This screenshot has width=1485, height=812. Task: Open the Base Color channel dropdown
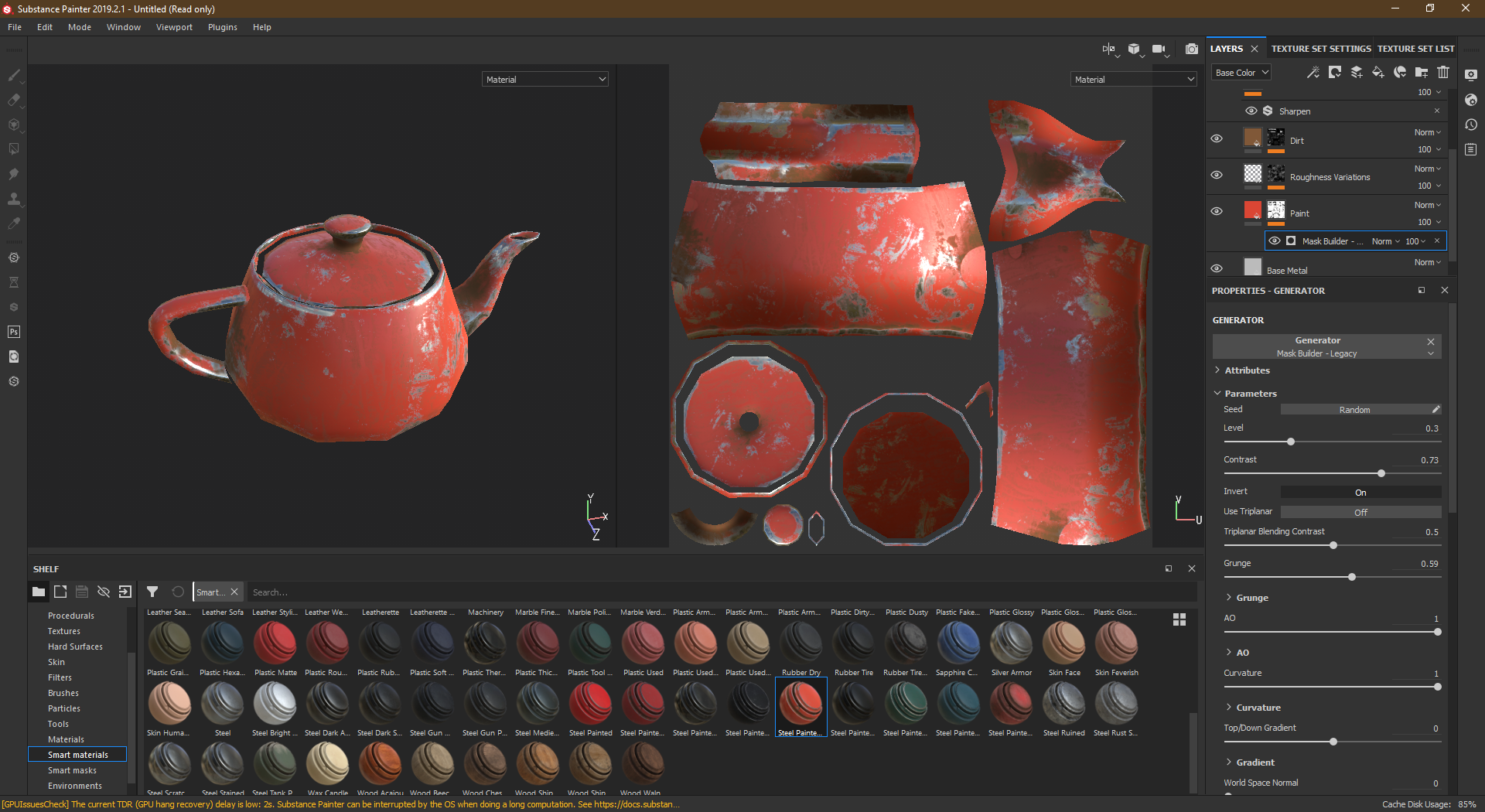coord(1241,73)
